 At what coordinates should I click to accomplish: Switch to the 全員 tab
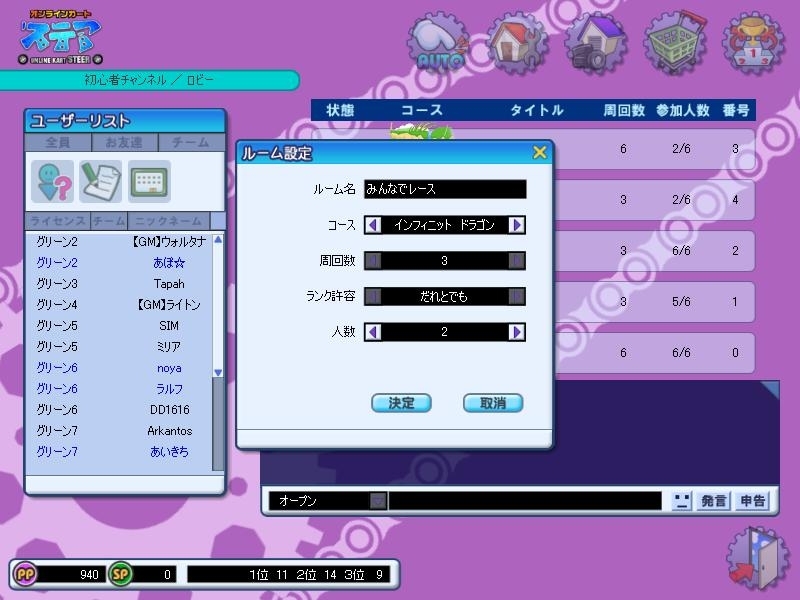pos(58,142)
